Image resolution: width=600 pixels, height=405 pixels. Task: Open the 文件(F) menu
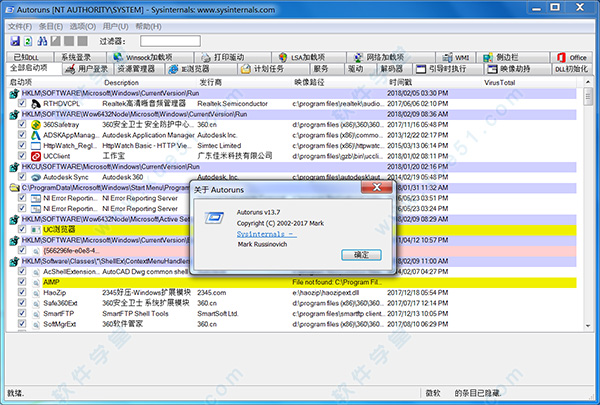[x=20, y=26]
